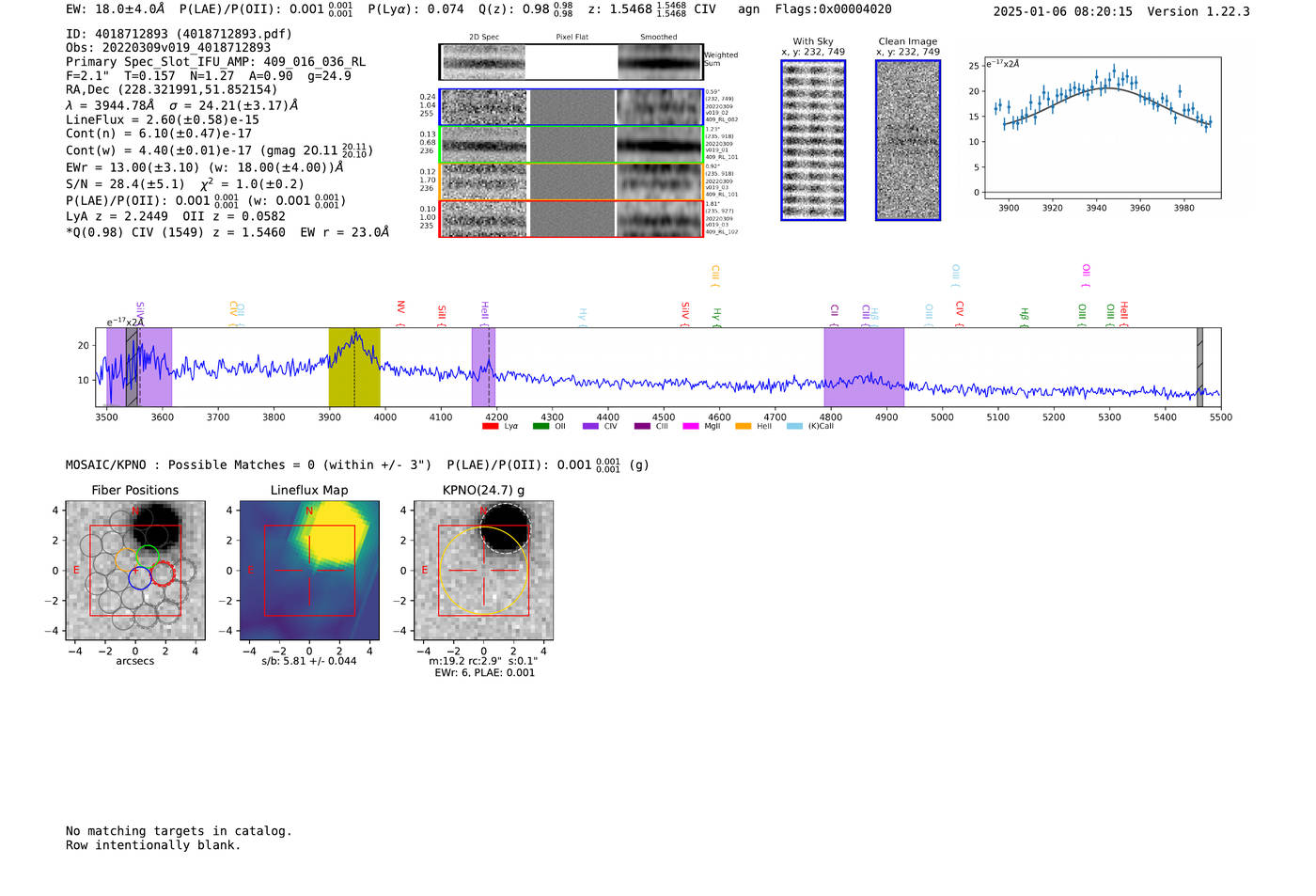
Task: Click the white dashed circle around bright source
Action: (x=506, y=528)
